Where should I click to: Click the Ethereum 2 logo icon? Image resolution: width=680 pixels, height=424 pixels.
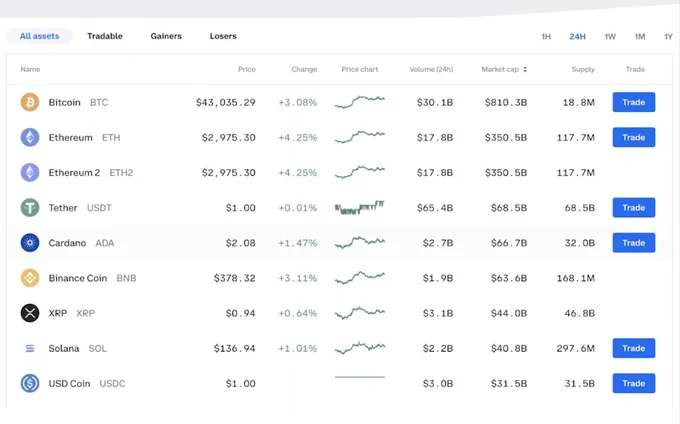click(30, 173)
